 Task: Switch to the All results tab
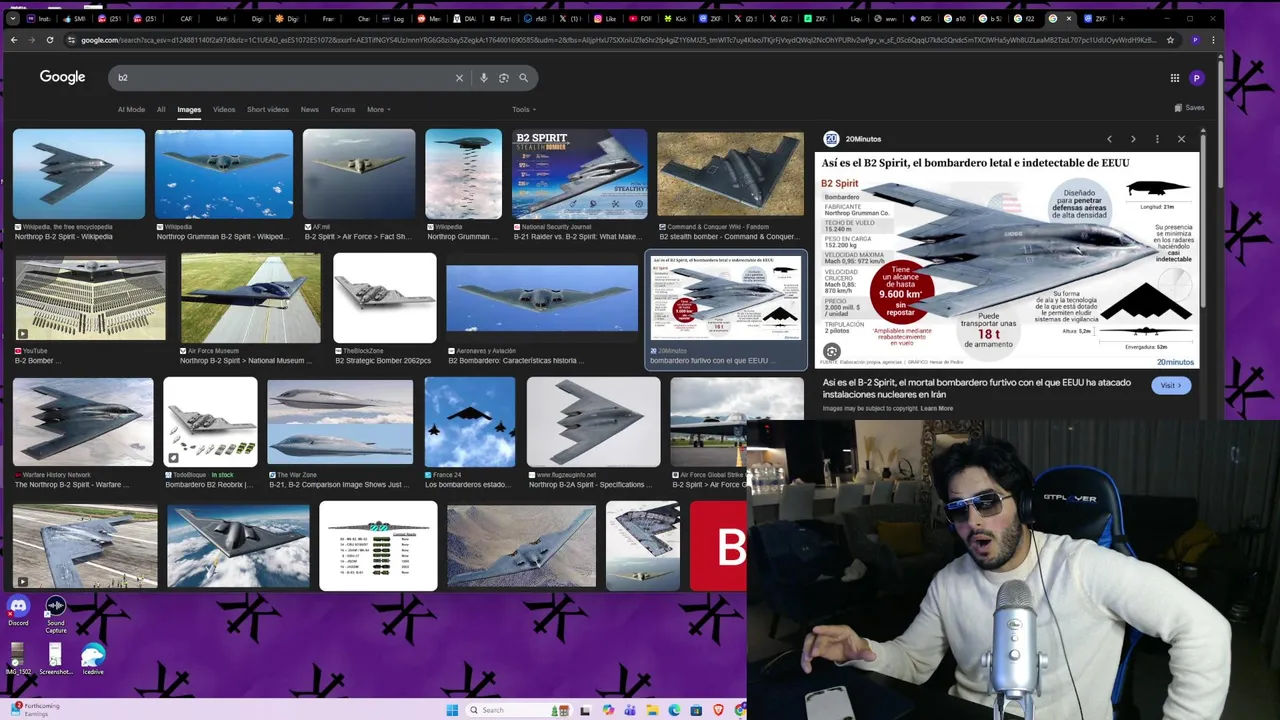(x=161, y=109)
